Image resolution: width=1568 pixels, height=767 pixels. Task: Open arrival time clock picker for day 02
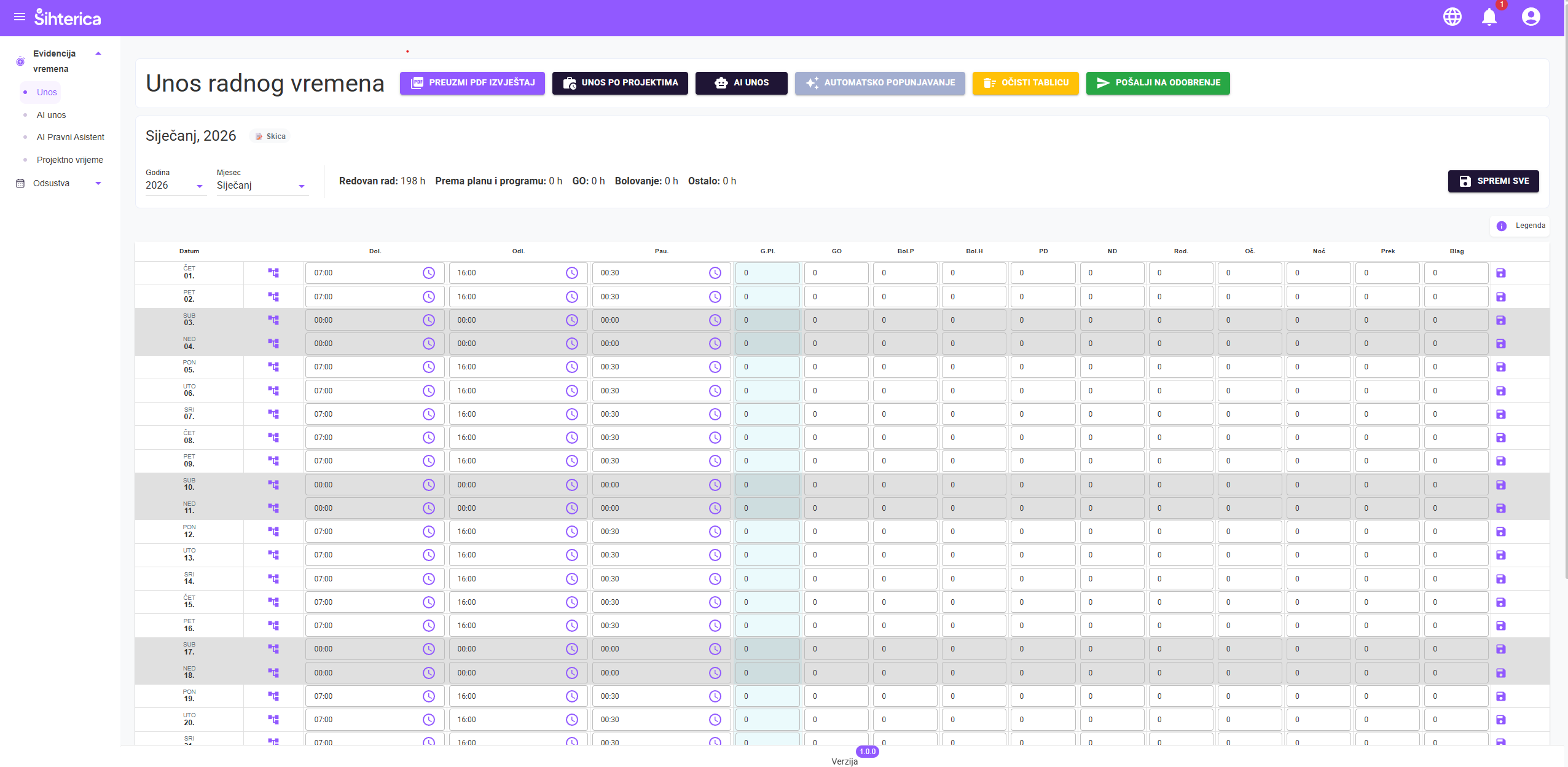click(428, 297)
